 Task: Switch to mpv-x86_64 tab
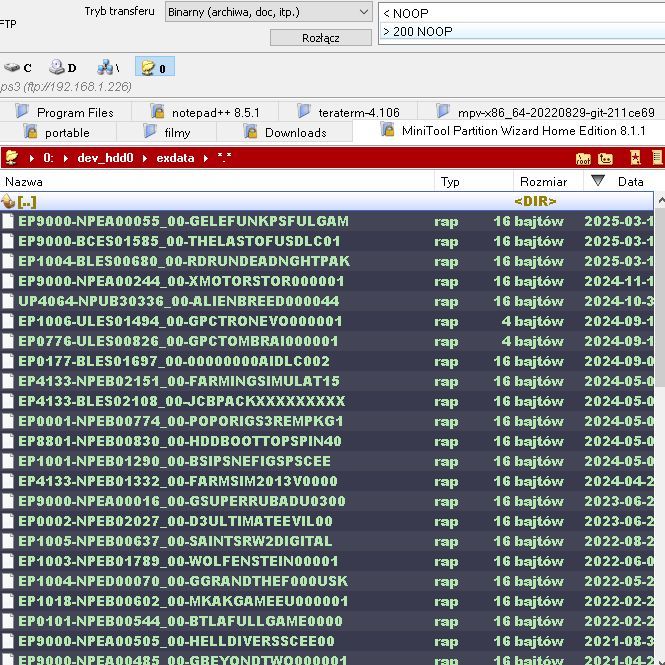542,112
